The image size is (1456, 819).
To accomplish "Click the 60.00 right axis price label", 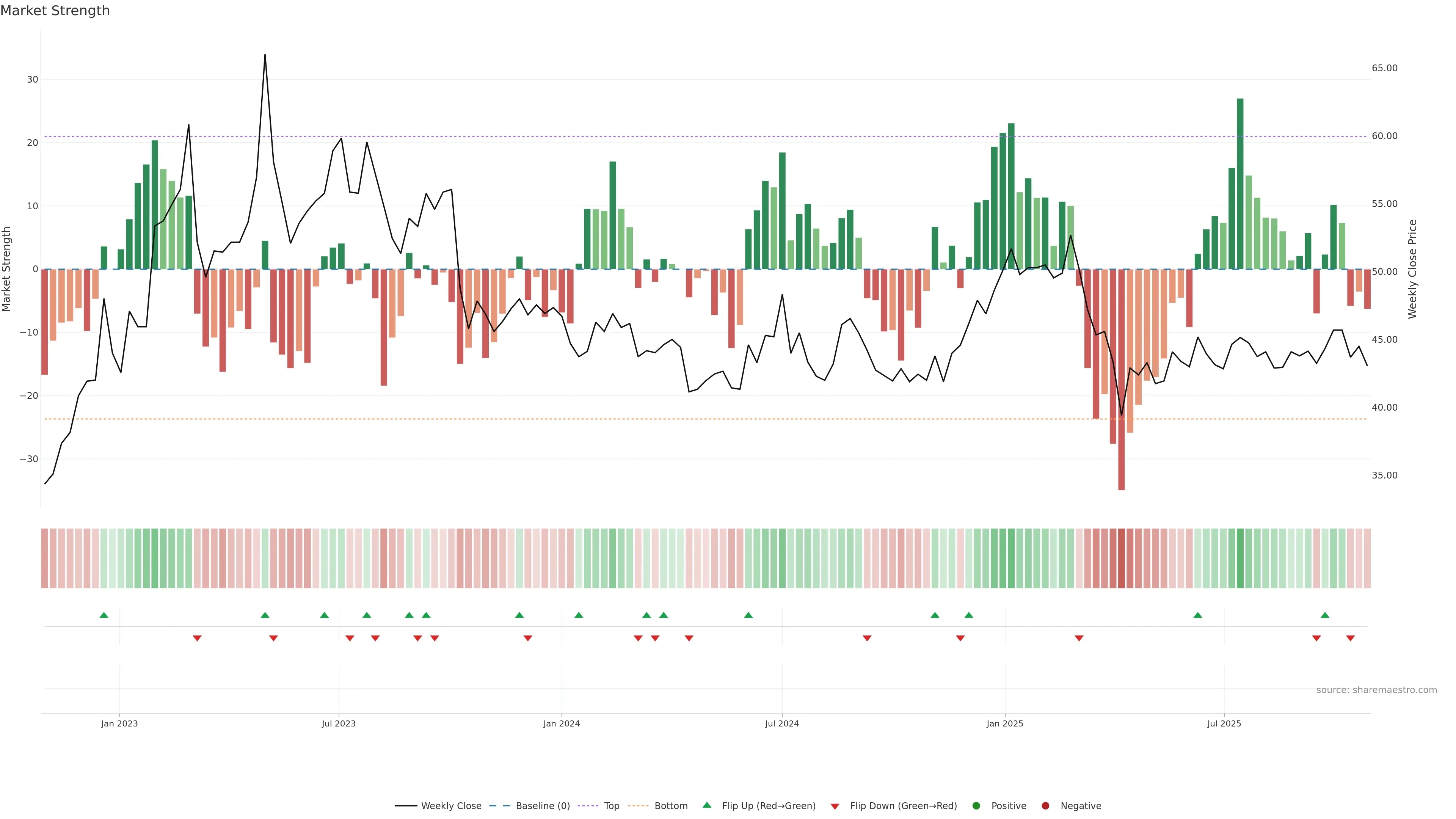I will [1384, 136].
